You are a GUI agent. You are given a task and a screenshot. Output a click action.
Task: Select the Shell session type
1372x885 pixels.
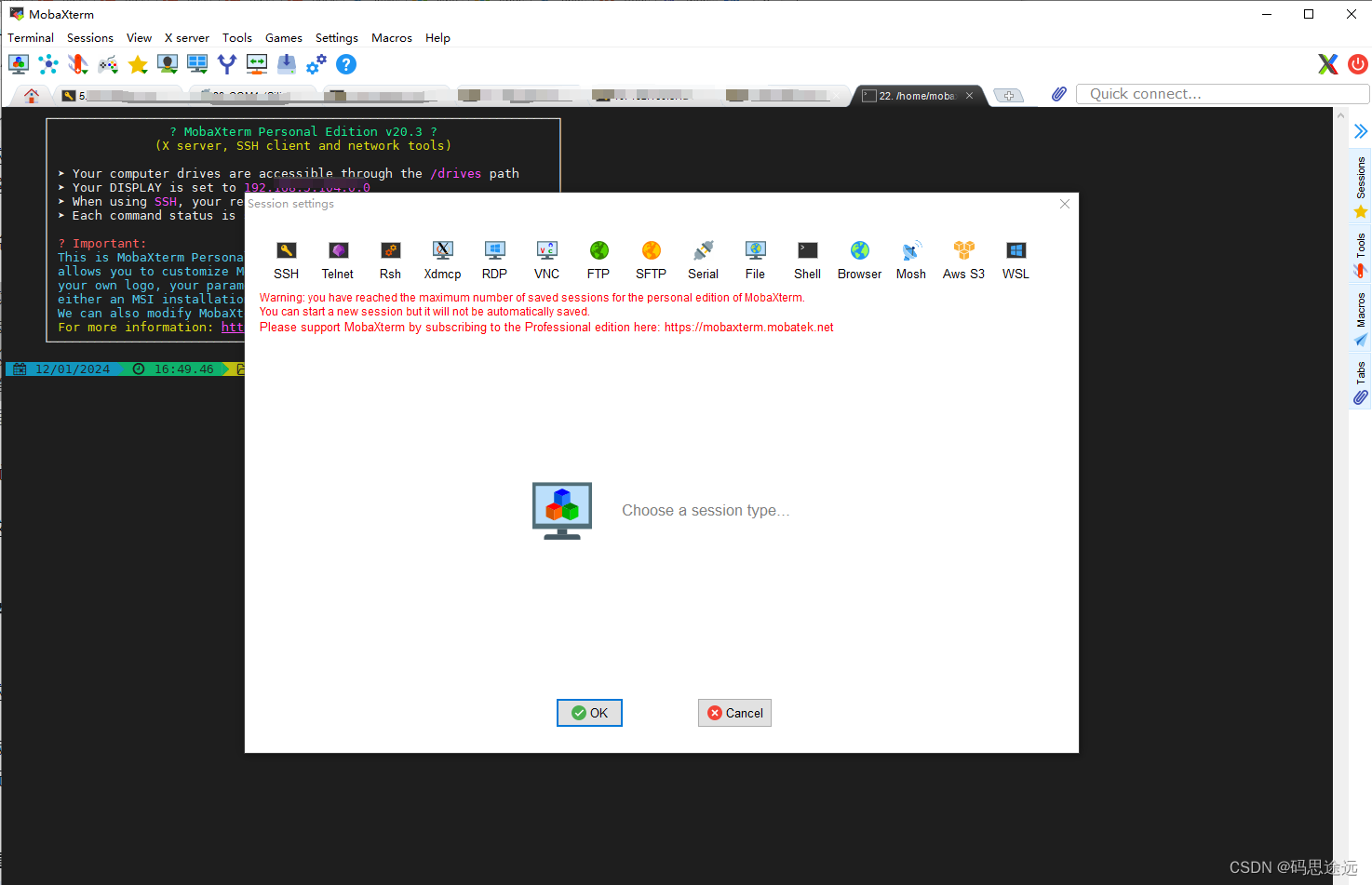808,261
